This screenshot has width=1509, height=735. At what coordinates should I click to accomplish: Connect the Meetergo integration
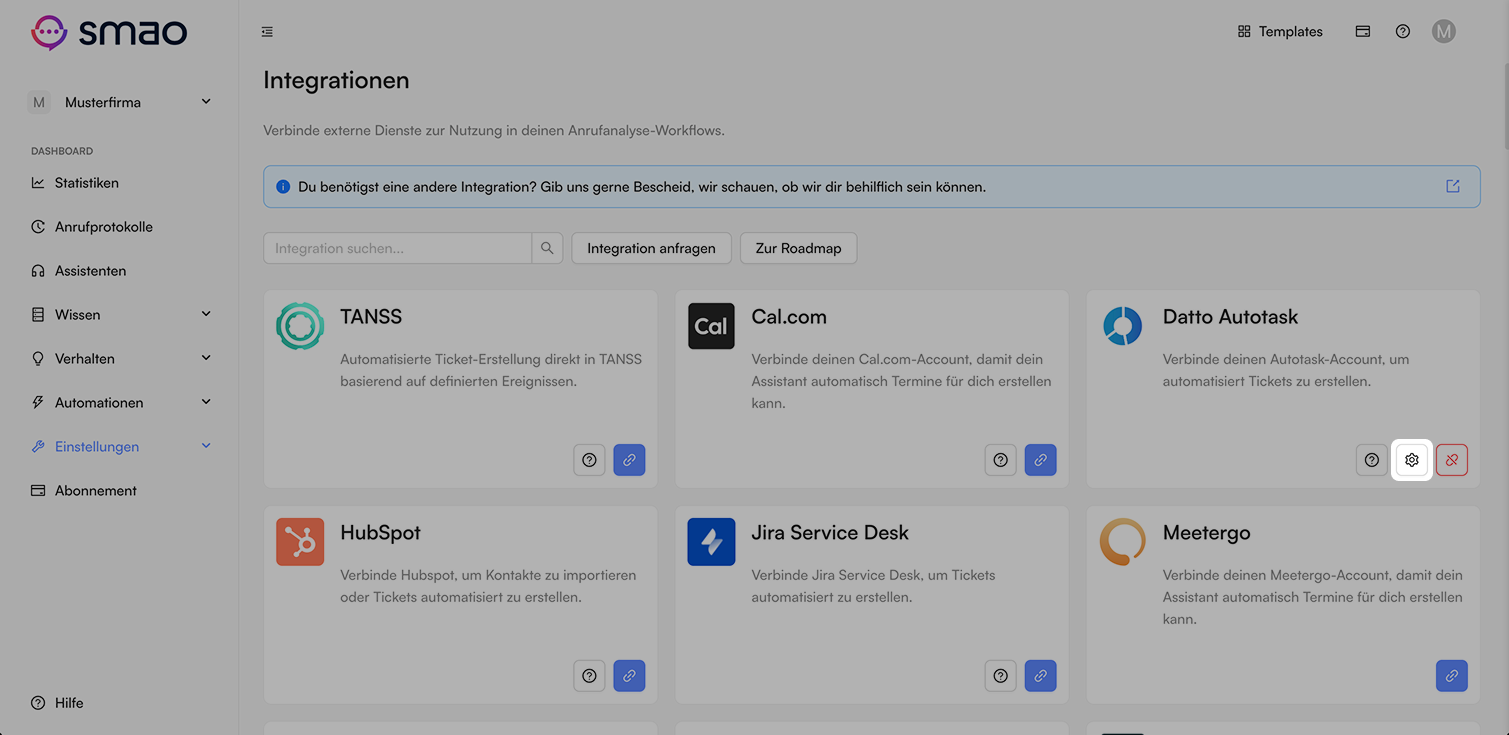click(1451, 676)
